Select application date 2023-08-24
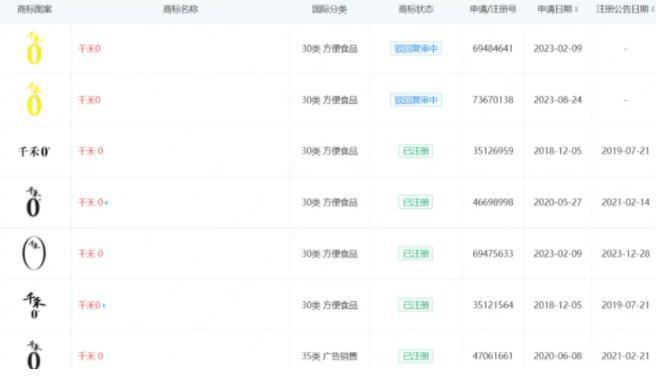Image resolution: width=656 pixels, height=391 pixels. tap(558, 100)
